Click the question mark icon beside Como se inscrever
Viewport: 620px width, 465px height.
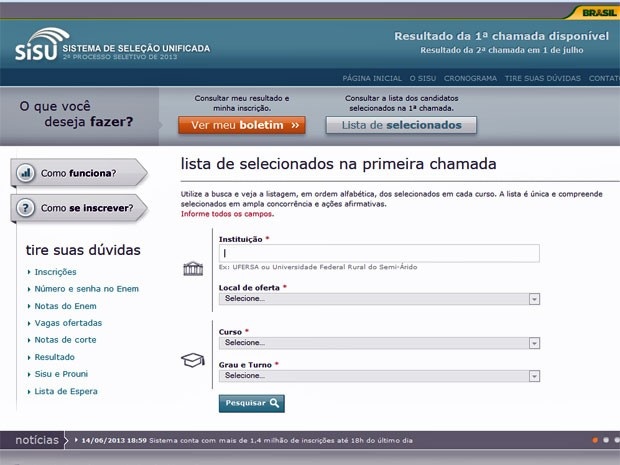coord(26,209)
